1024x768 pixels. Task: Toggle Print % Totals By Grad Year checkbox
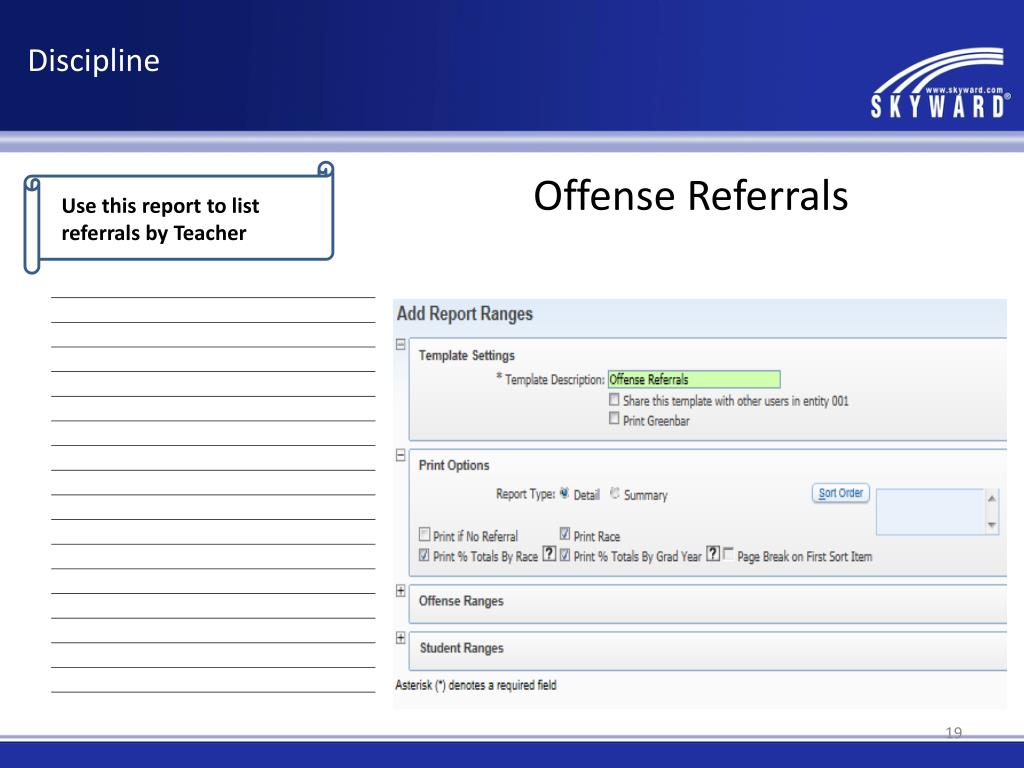point(565,555)
